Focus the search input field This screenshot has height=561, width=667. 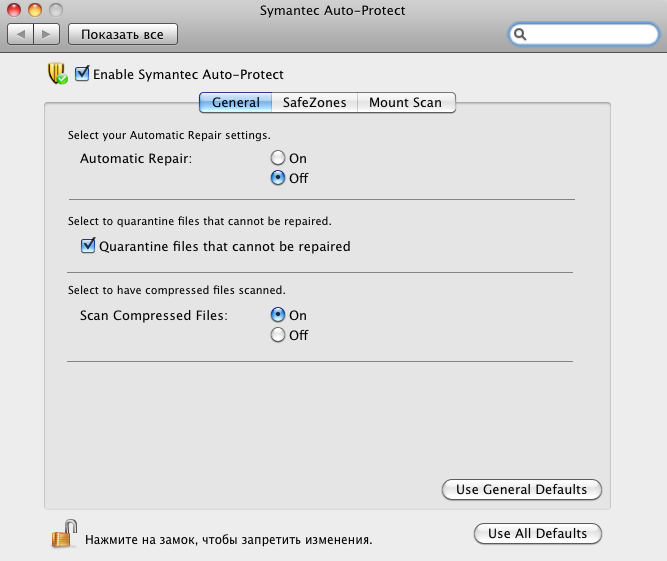590,35
